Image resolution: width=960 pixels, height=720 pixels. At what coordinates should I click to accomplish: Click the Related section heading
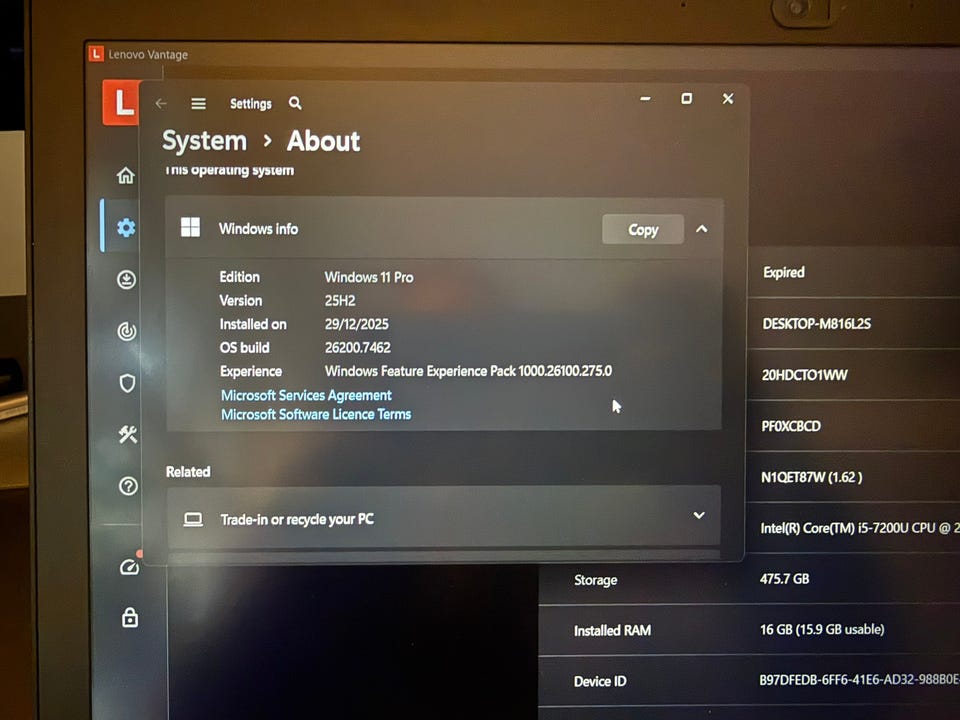coord(188,471)
